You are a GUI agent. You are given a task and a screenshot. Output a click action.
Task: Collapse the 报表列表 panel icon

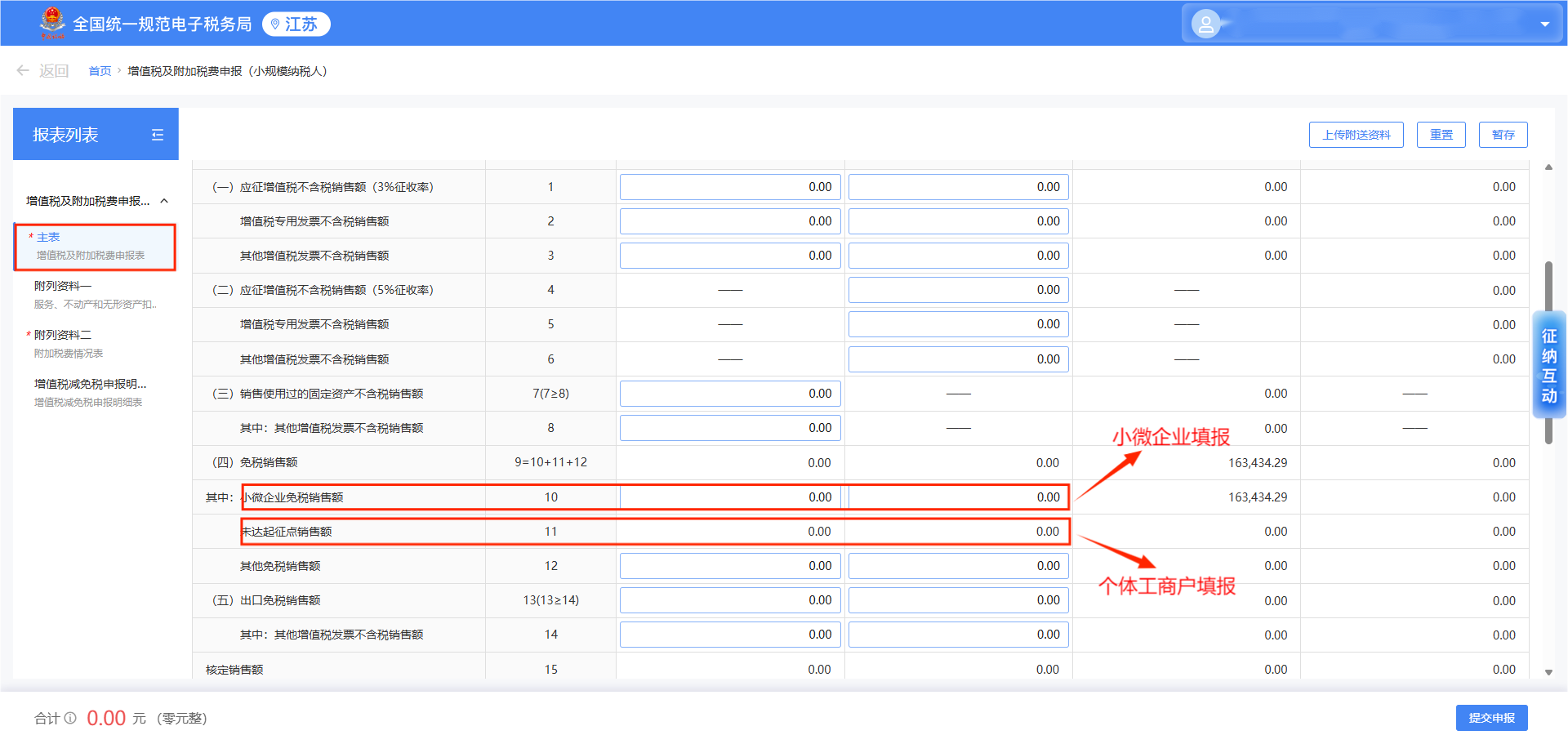tap(158, 135)
